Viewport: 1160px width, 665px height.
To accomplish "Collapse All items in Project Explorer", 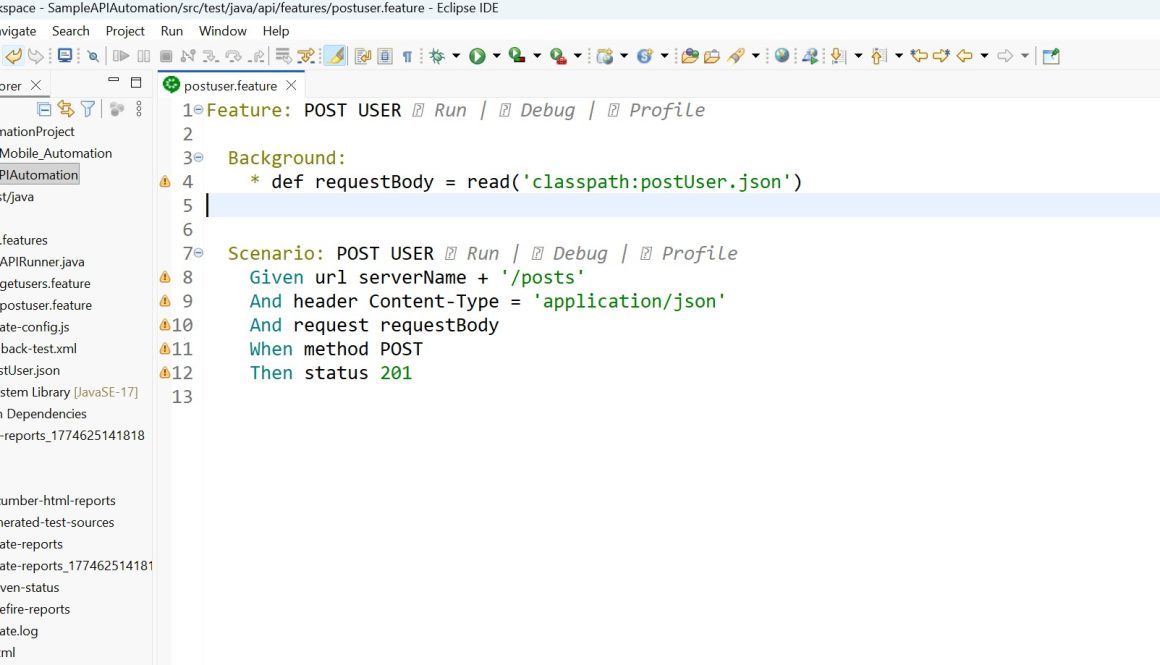I will [44, 109].
